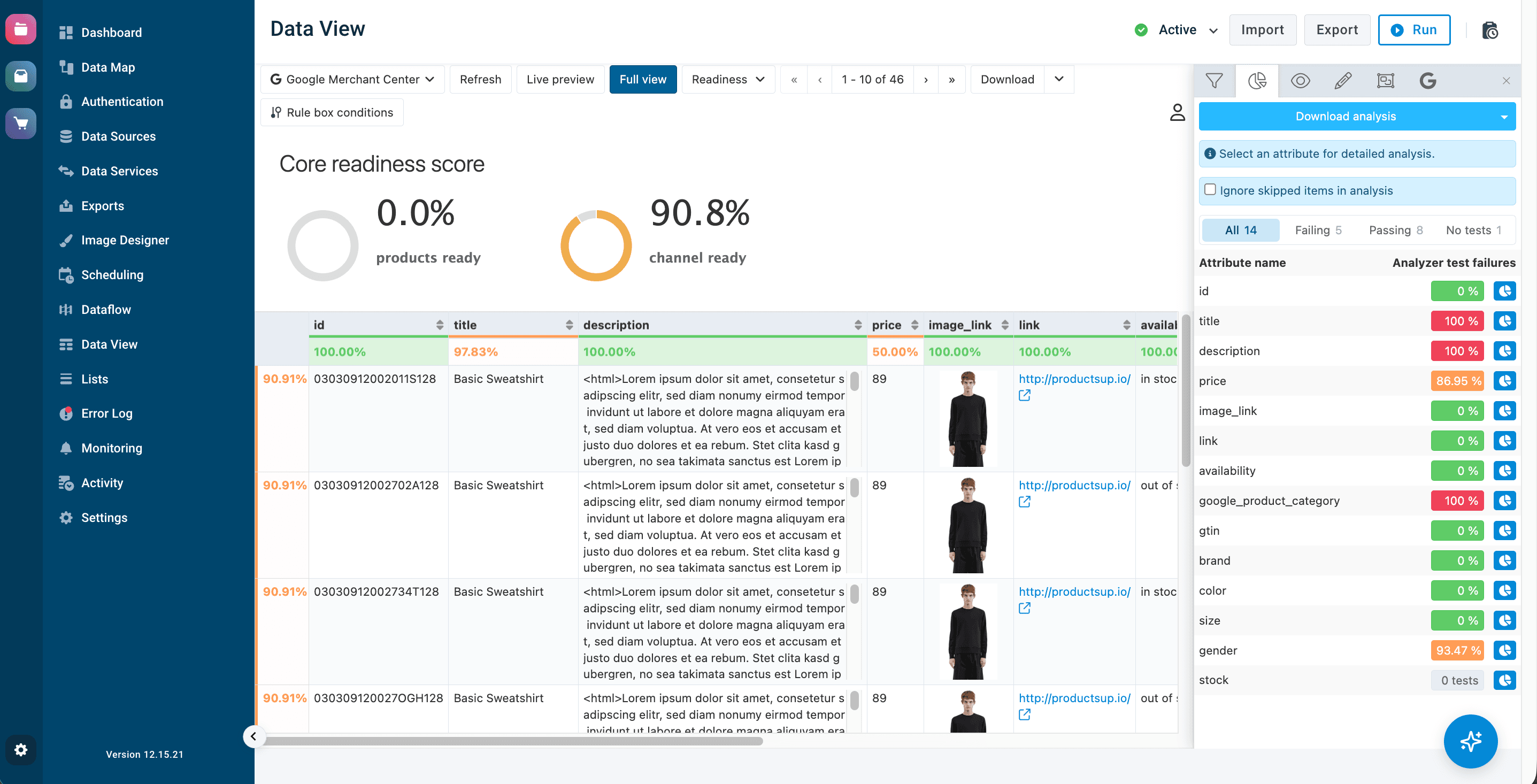Open pie chart analysis for stock attribute
The width and height of the screenshot is (1537, 784).
click(x=1504, y=680)
